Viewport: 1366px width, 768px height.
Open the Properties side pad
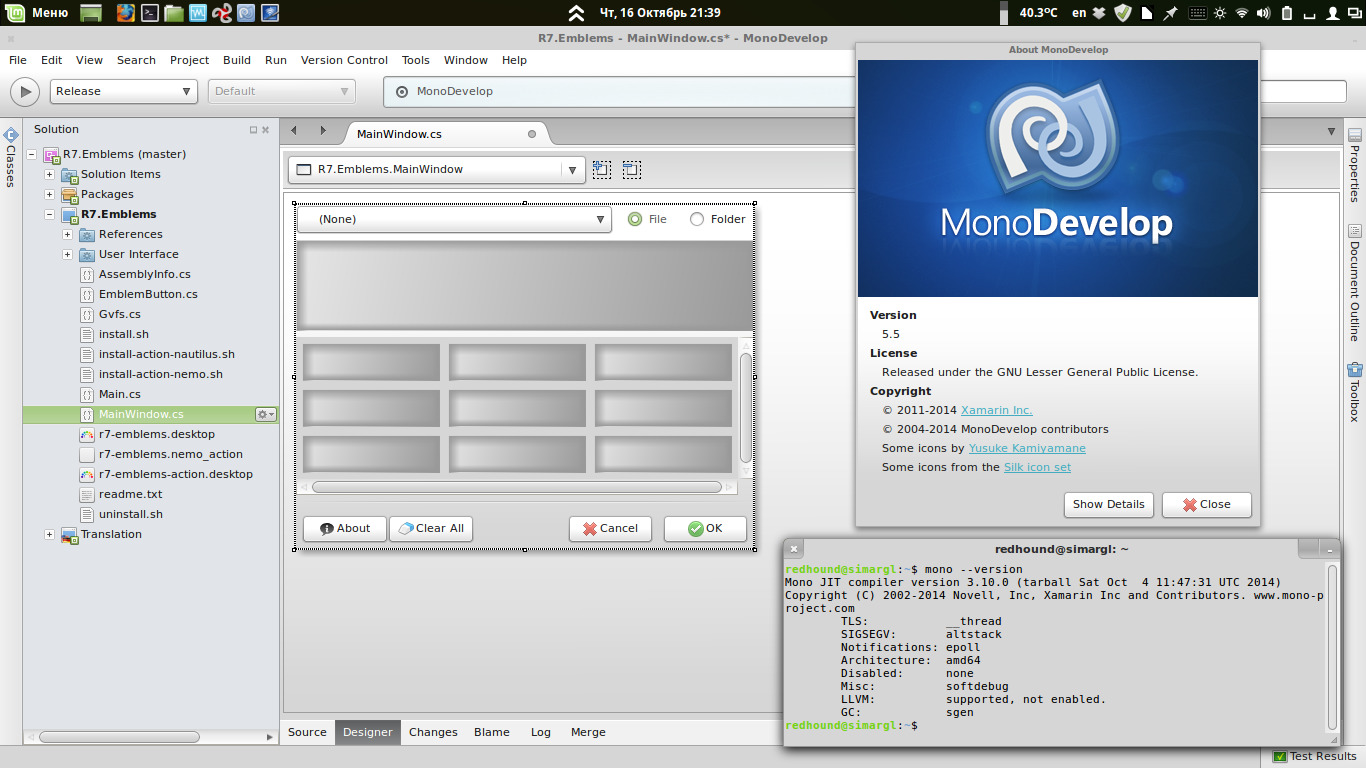(x=1355, y=165)
